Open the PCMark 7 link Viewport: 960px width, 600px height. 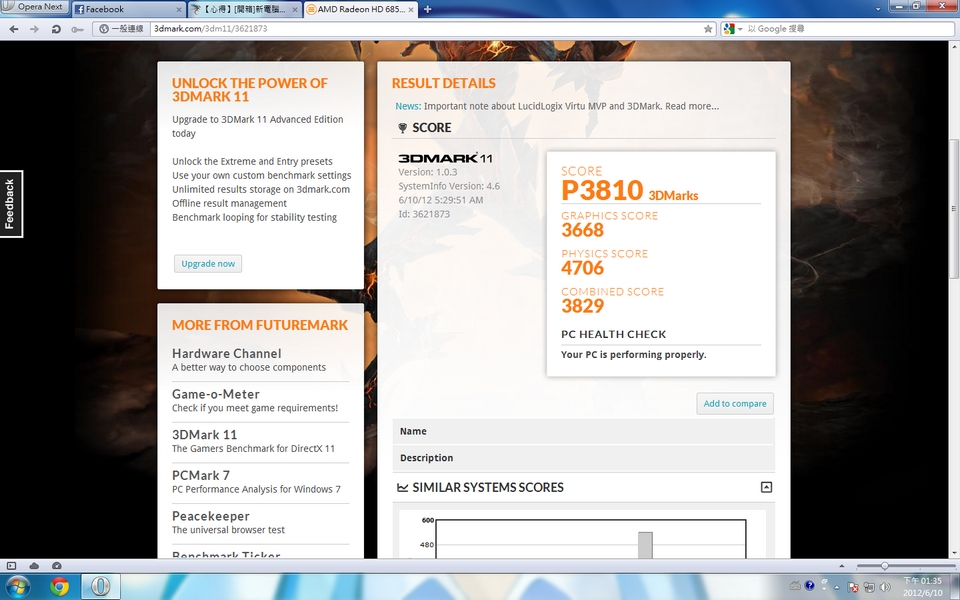pos(201,475)
